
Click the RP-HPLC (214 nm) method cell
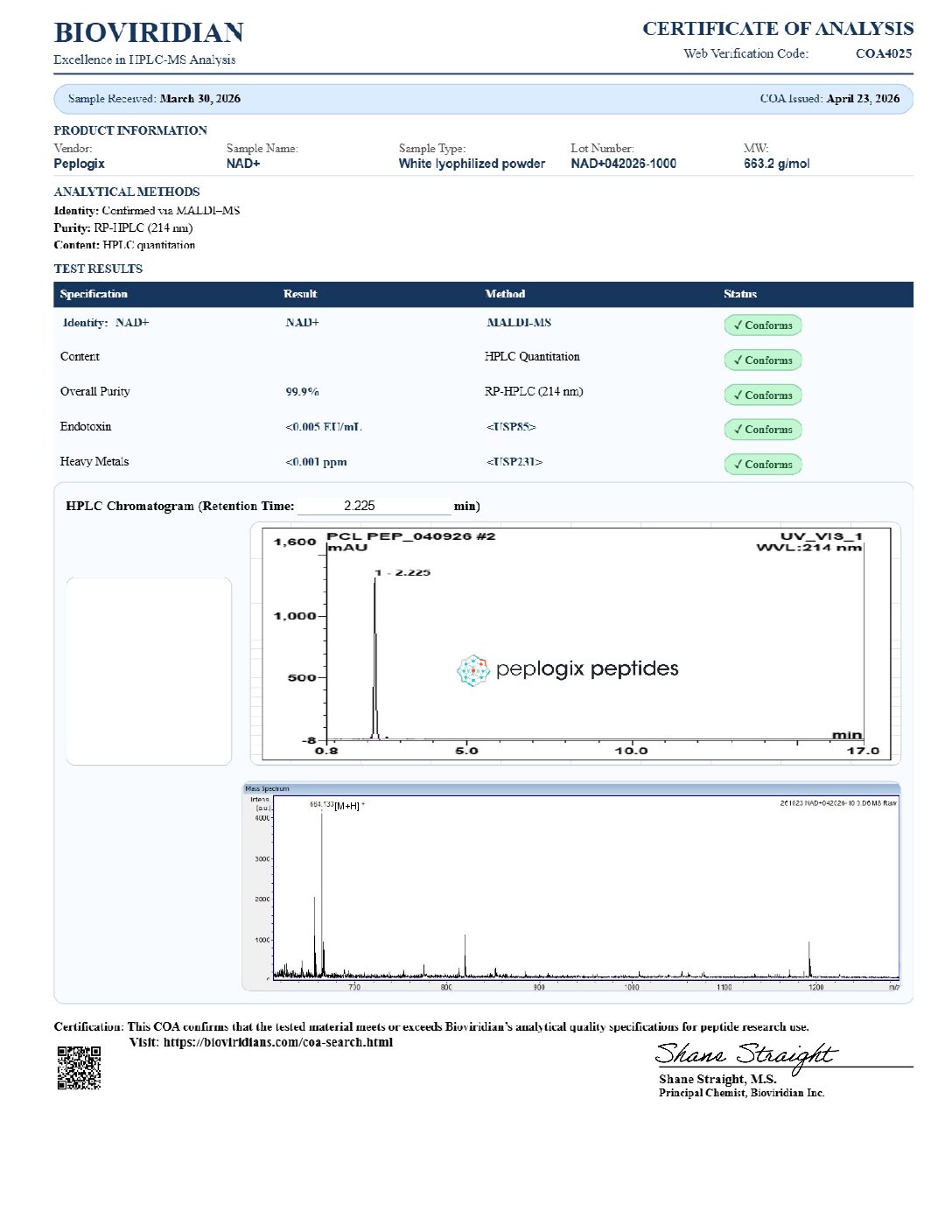534,391
